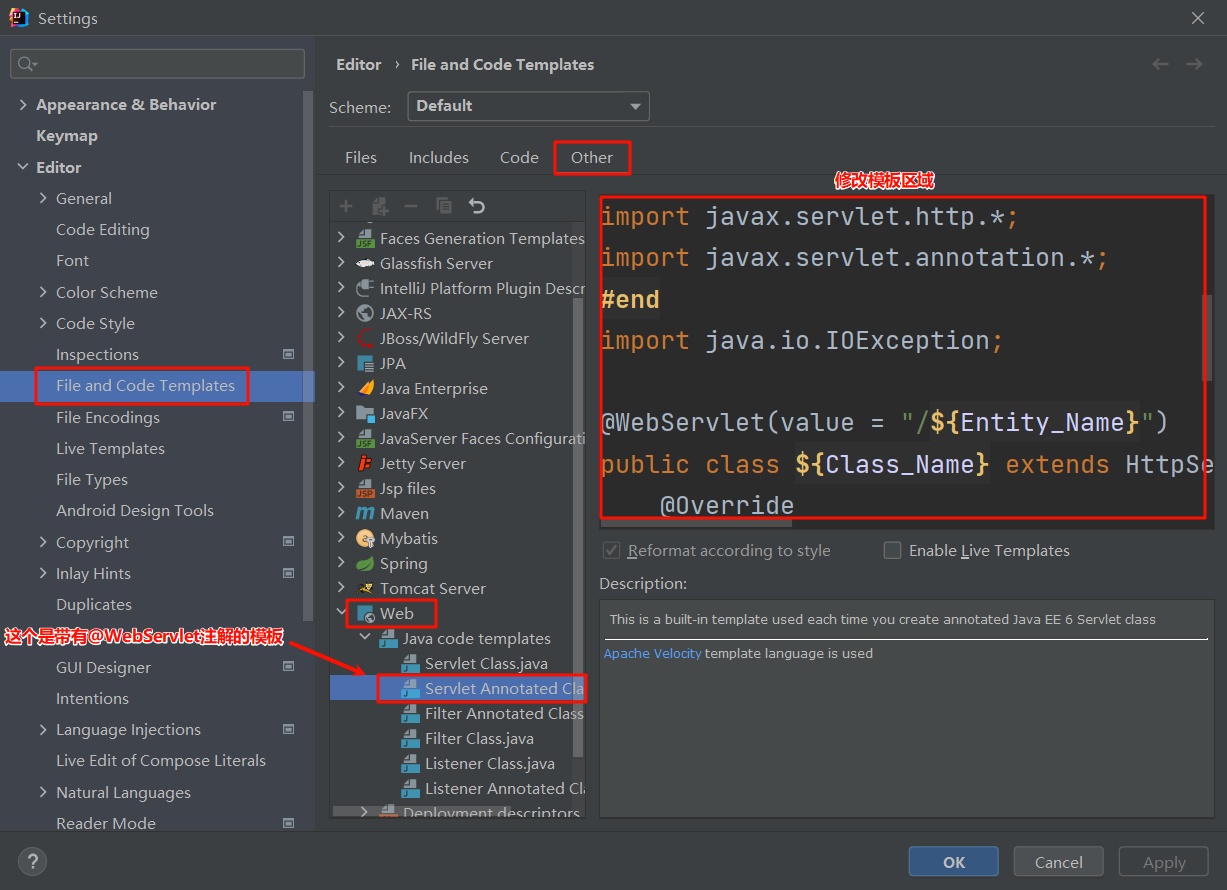Click the settings search field

coord(158,64)
